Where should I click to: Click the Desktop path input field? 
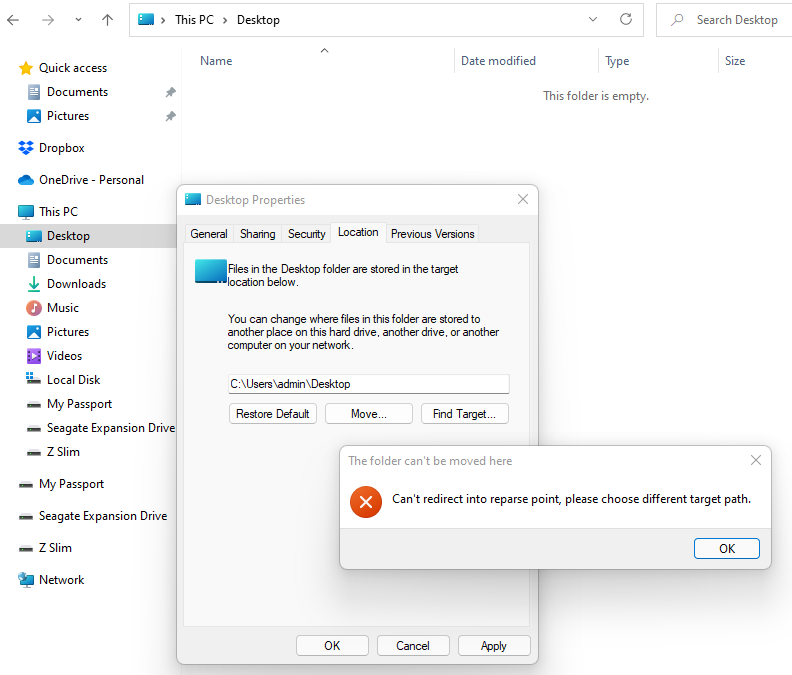click(x=369, y=384)
